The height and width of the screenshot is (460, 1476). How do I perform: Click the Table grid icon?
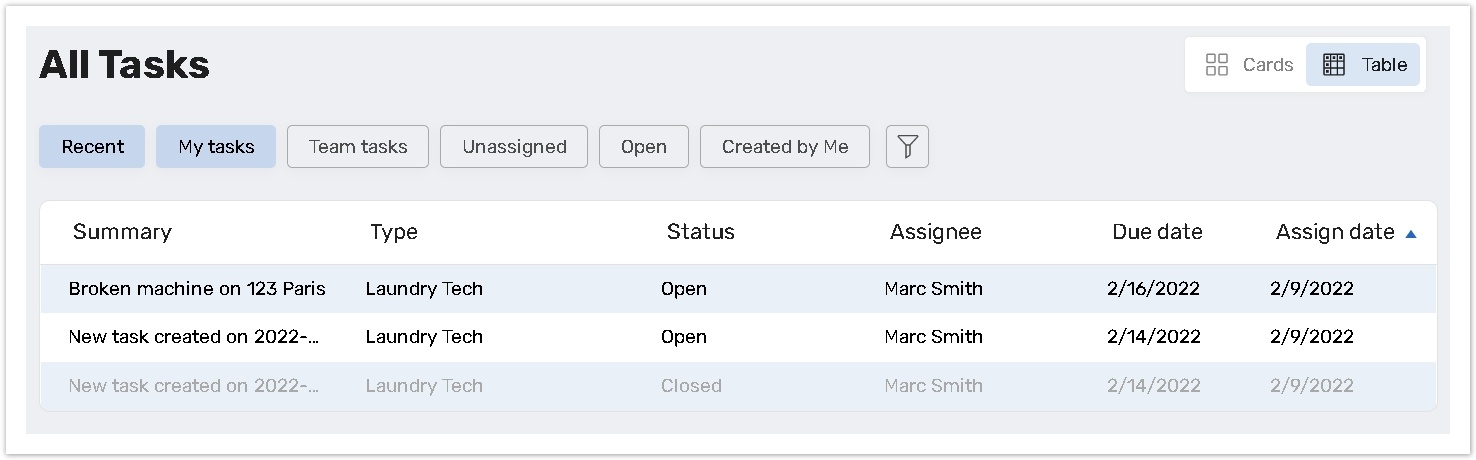[1334, 65]
